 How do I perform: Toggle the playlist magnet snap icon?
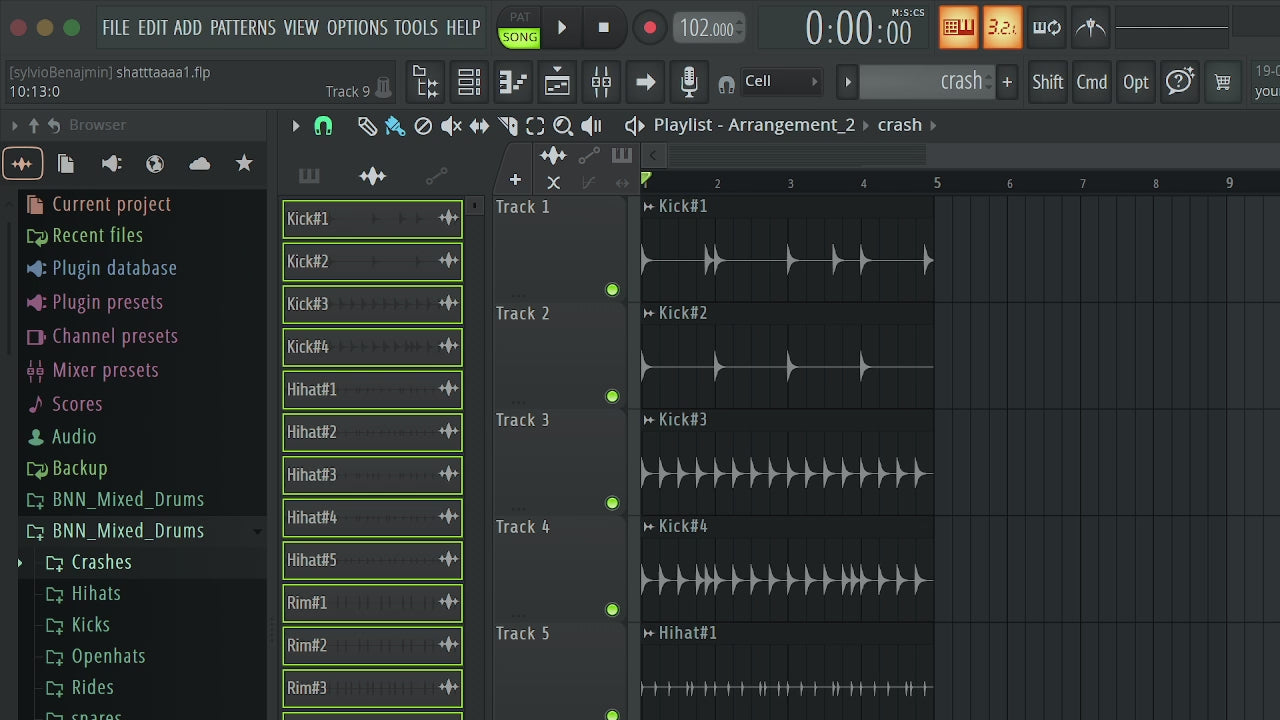[x=323, y=126]
